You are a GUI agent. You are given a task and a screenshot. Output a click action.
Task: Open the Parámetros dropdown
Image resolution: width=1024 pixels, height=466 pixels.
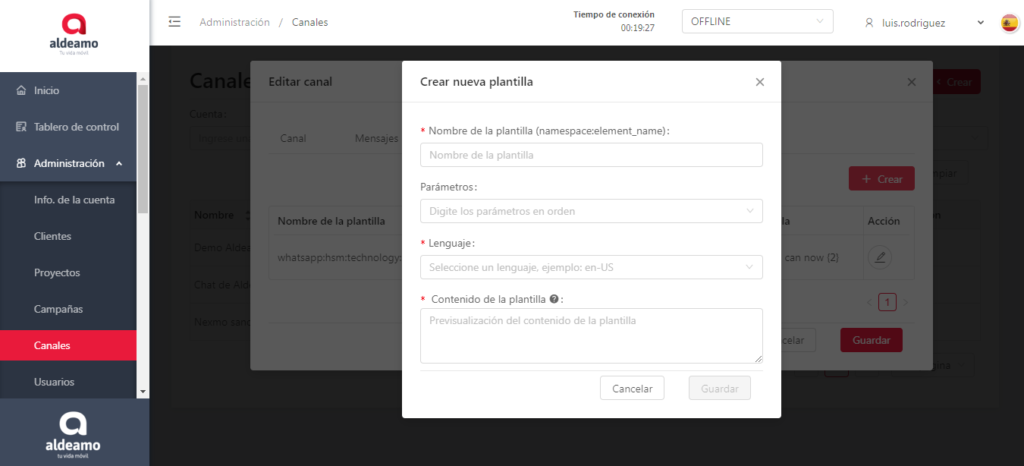(591, 211)
